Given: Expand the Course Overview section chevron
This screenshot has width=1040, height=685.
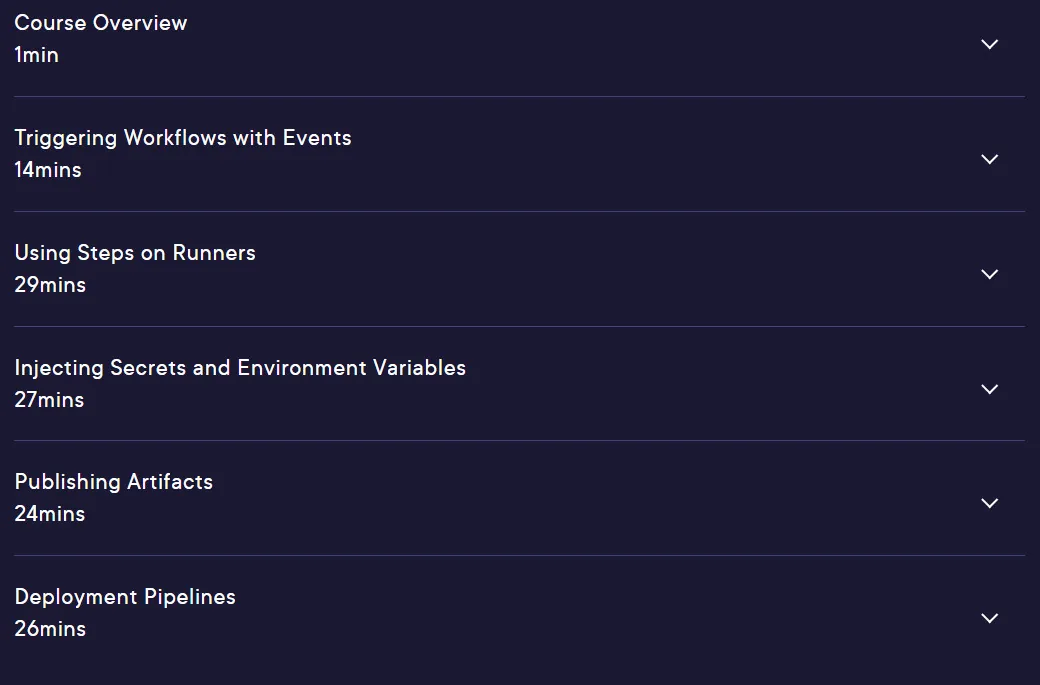Looking at the screenshot, I should [x=989, y=44].
